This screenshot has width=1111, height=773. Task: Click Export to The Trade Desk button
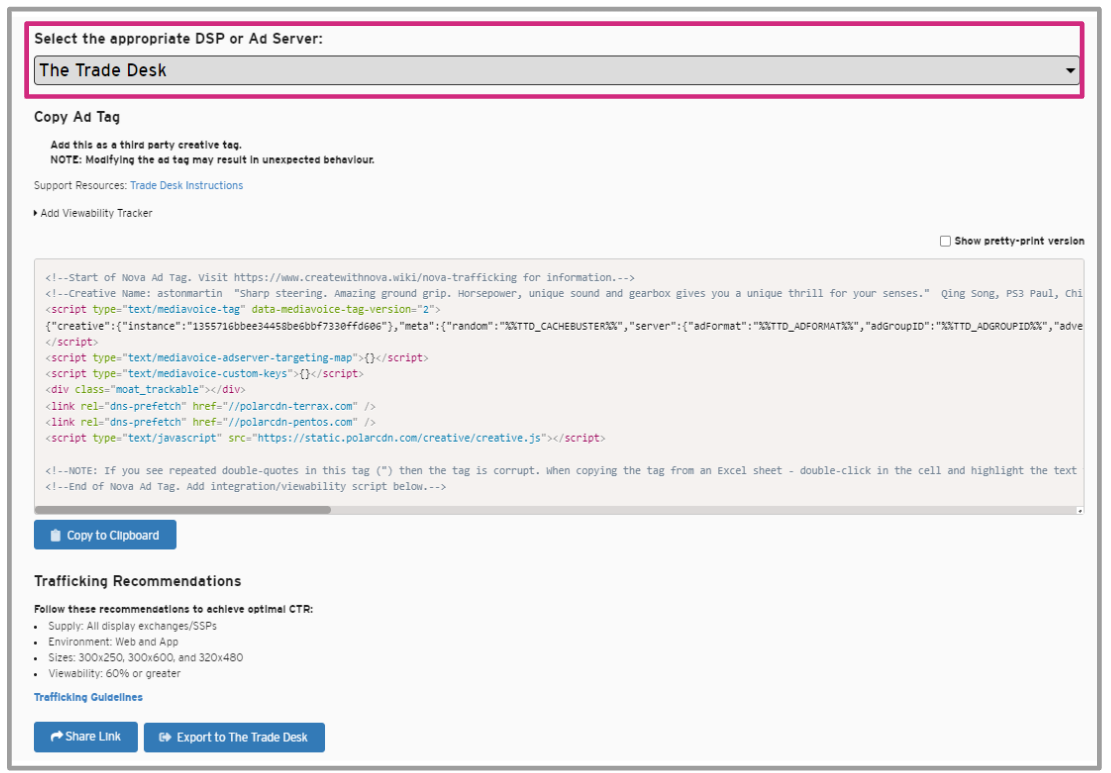click(x=234, y=738)
